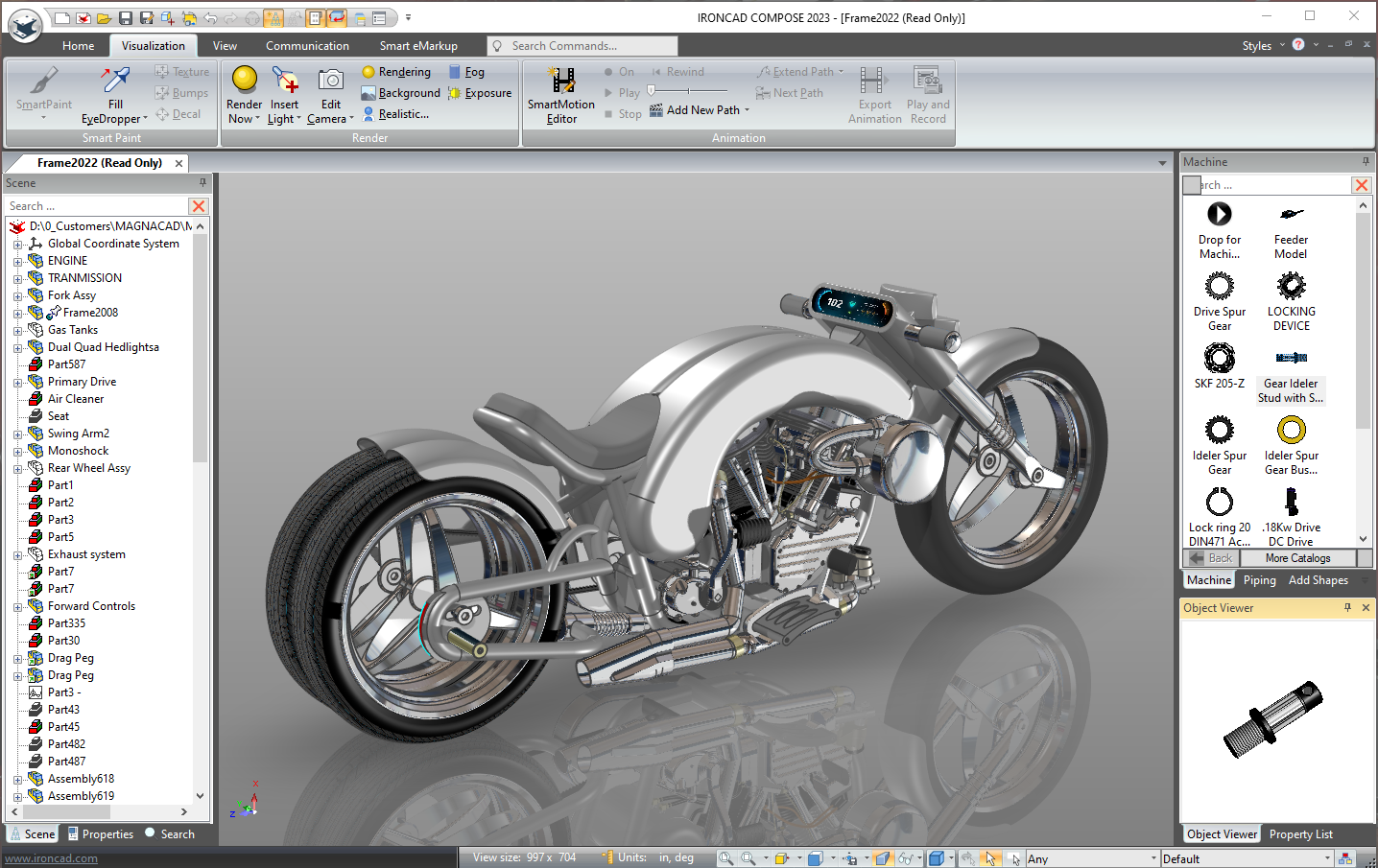The image size is (1378, 868).
Task: Open the Styles dropdown
Action: [x=1263, y=45]
